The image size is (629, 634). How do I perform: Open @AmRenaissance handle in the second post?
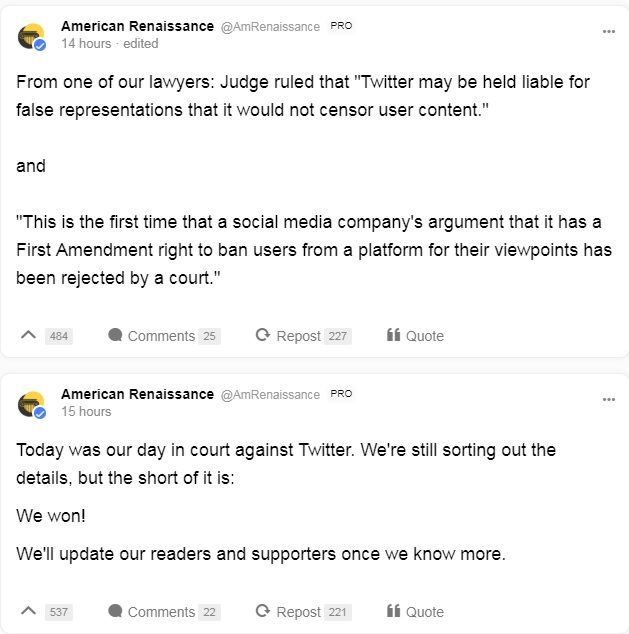(270, 395)
